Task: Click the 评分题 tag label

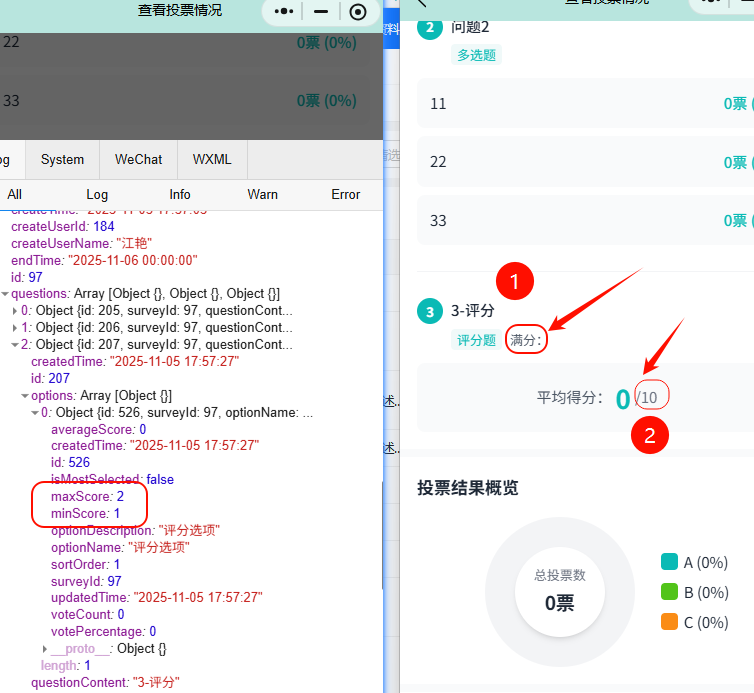Action: 476,340
